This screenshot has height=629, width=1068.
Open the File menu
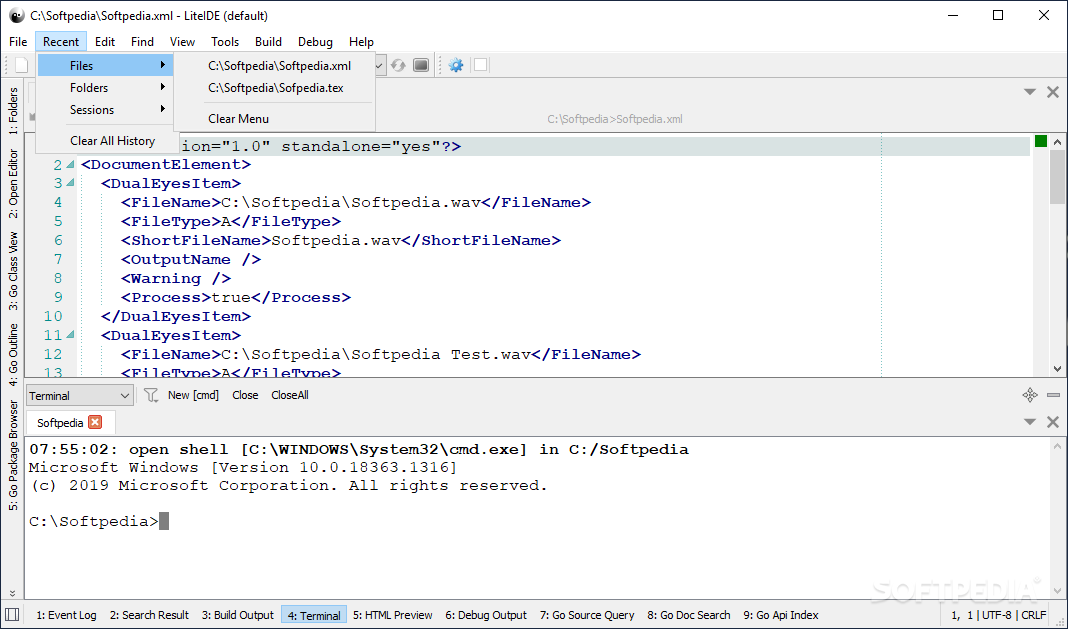pyautogui.click(x=18, y=42)
